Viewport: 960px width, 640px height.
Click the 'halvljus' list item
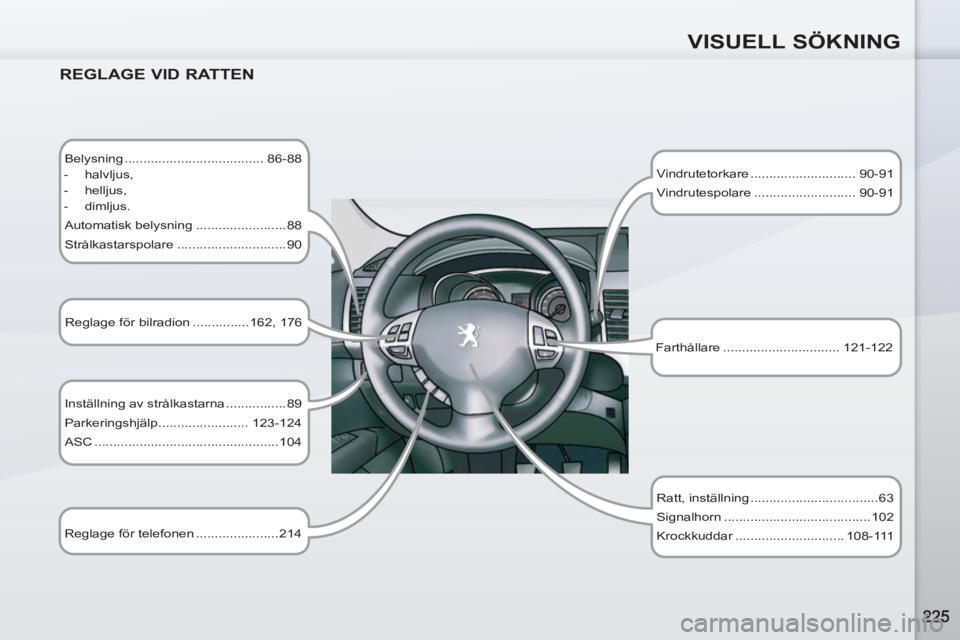coord(108,175)
